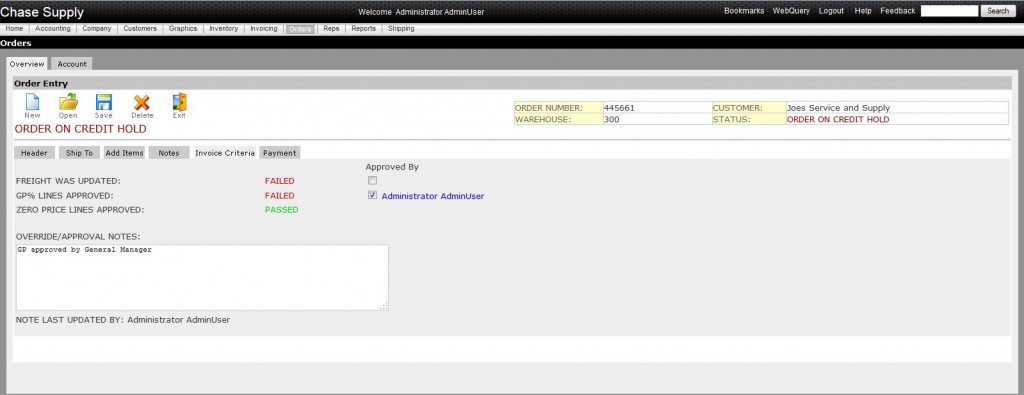Open the Graphics menu
Image resolution: width=1024 pixels, height=395 pixels.
pos(183,29)
